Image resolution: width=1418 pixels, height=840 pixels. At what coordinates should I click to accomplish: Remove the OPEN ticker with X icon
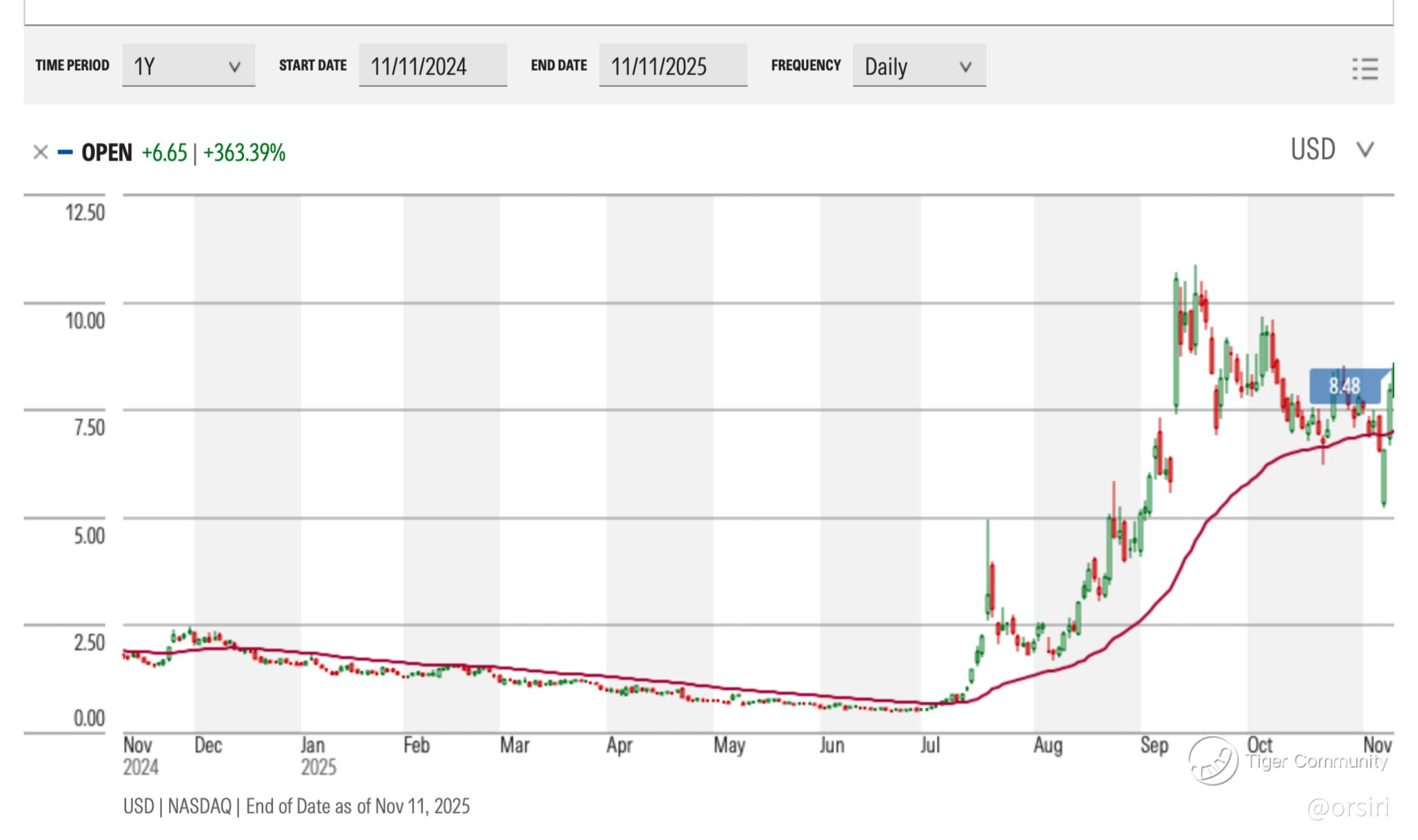point(40,153)
